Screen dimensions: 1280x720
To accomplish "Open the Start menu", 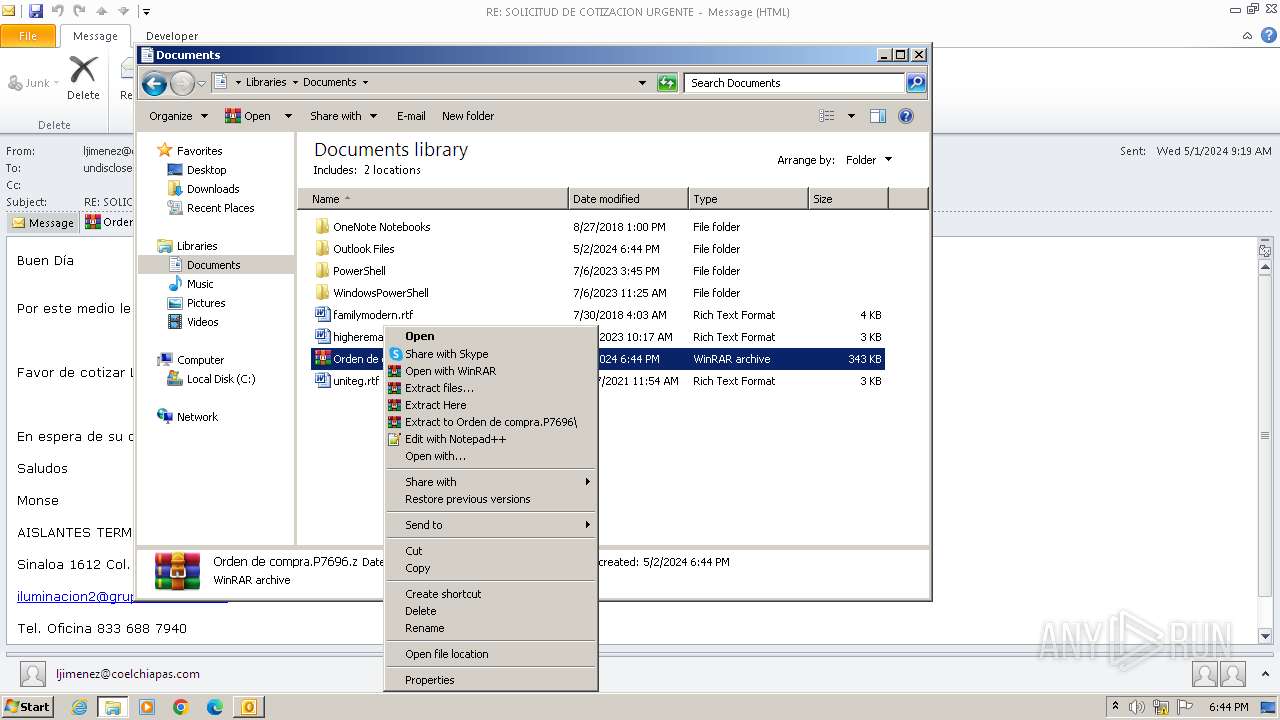I will coord(27,707).
